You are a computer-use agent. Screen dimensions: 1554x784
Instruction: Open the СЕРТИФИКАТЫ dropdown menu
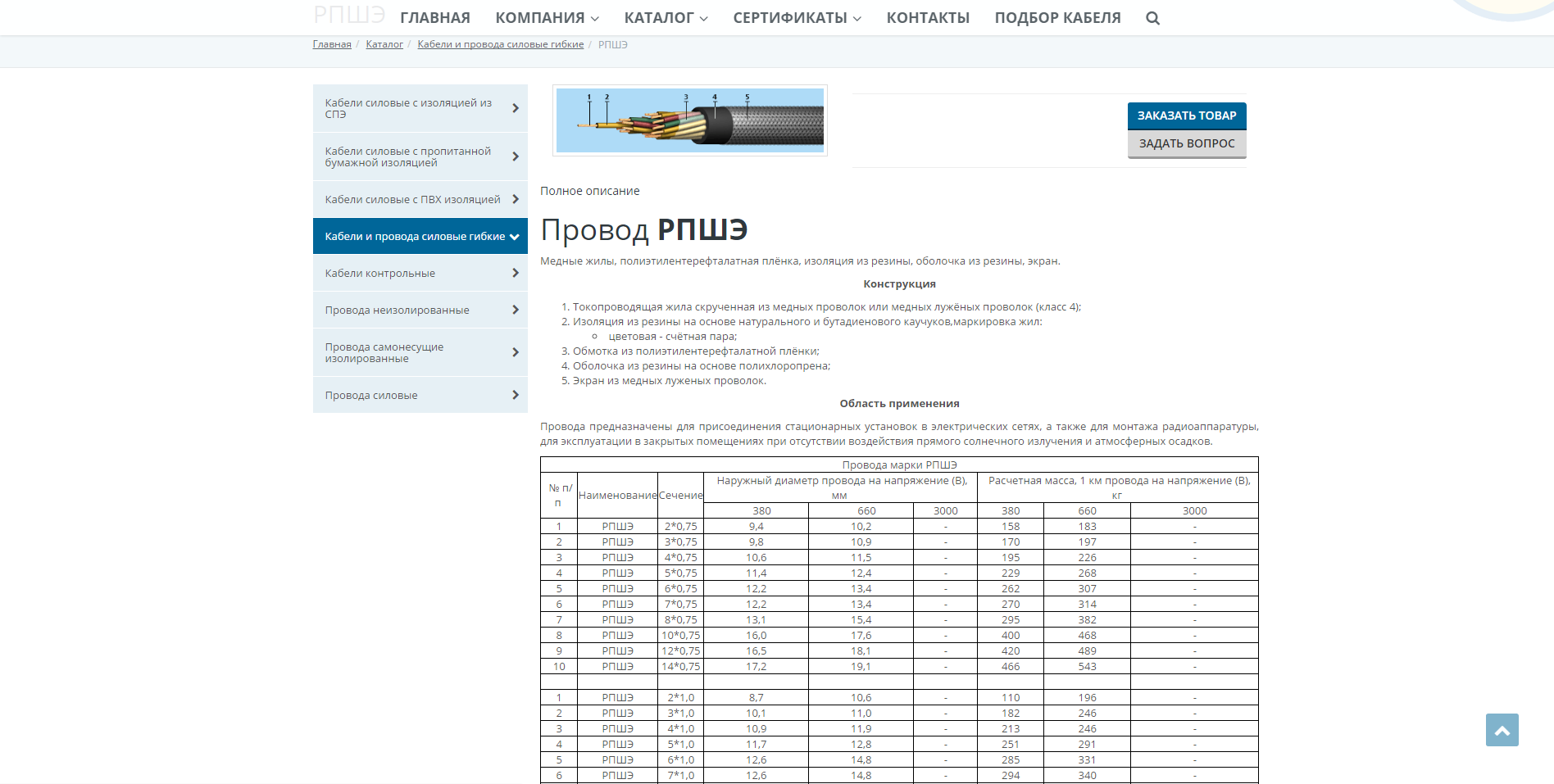(797, 18)
